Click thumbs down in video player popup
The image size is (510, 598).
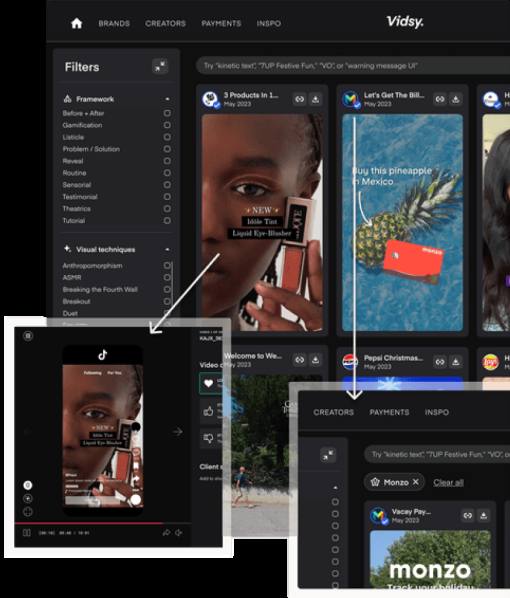pyautogui.click(x=208, y=438)
